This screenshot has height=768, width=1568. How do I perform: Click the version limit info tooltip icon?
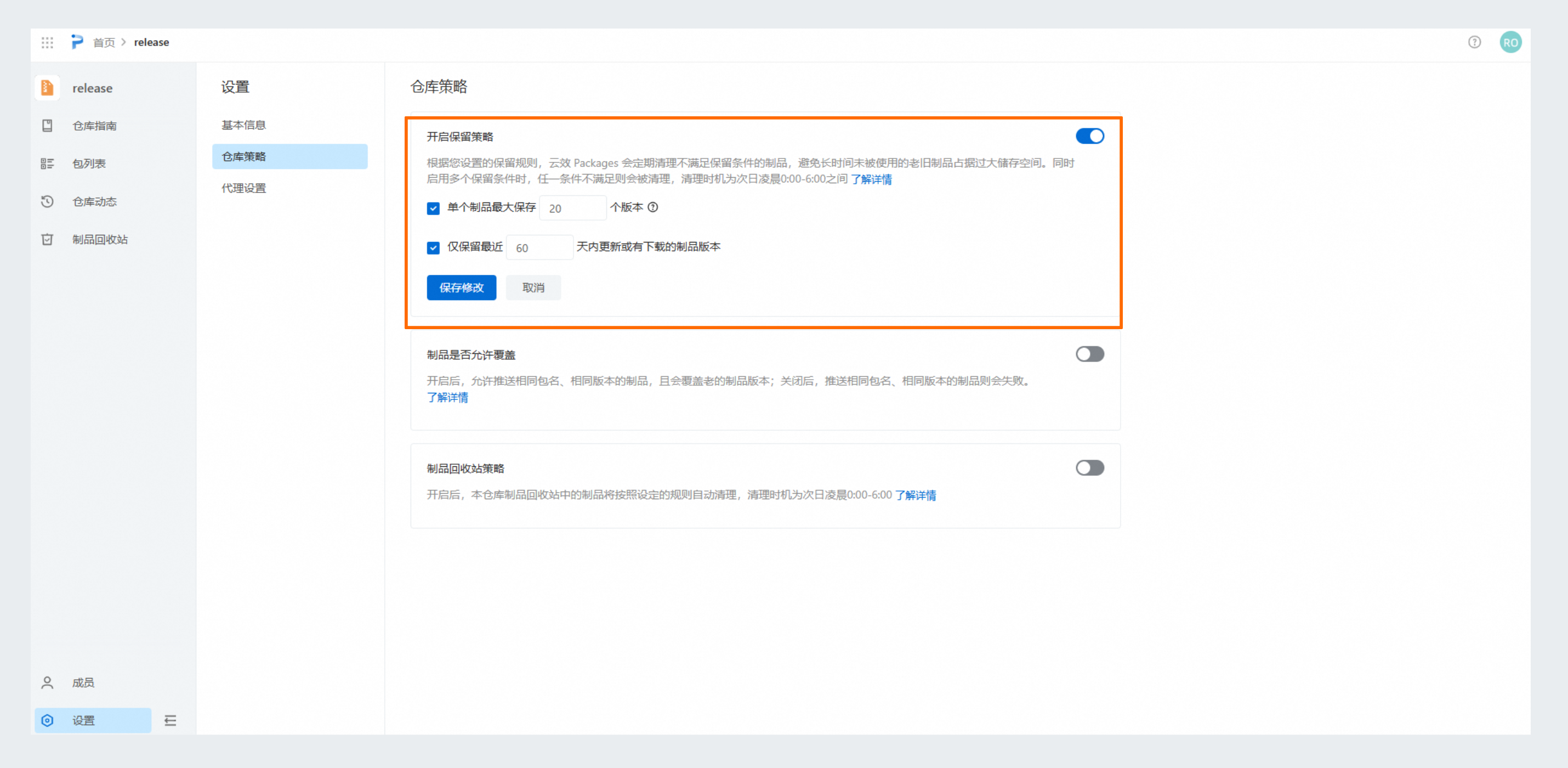tap(652, 207)
